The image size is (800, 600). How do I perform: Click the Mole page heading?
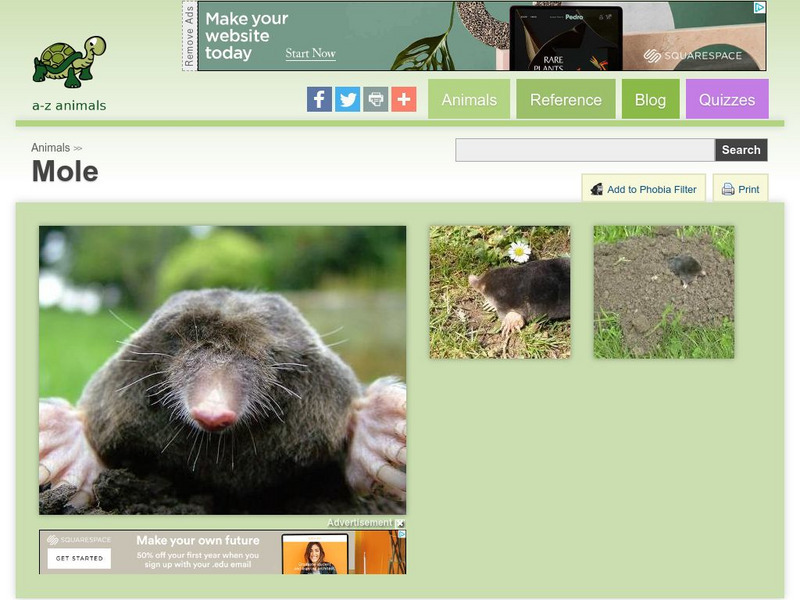(65, 171)
